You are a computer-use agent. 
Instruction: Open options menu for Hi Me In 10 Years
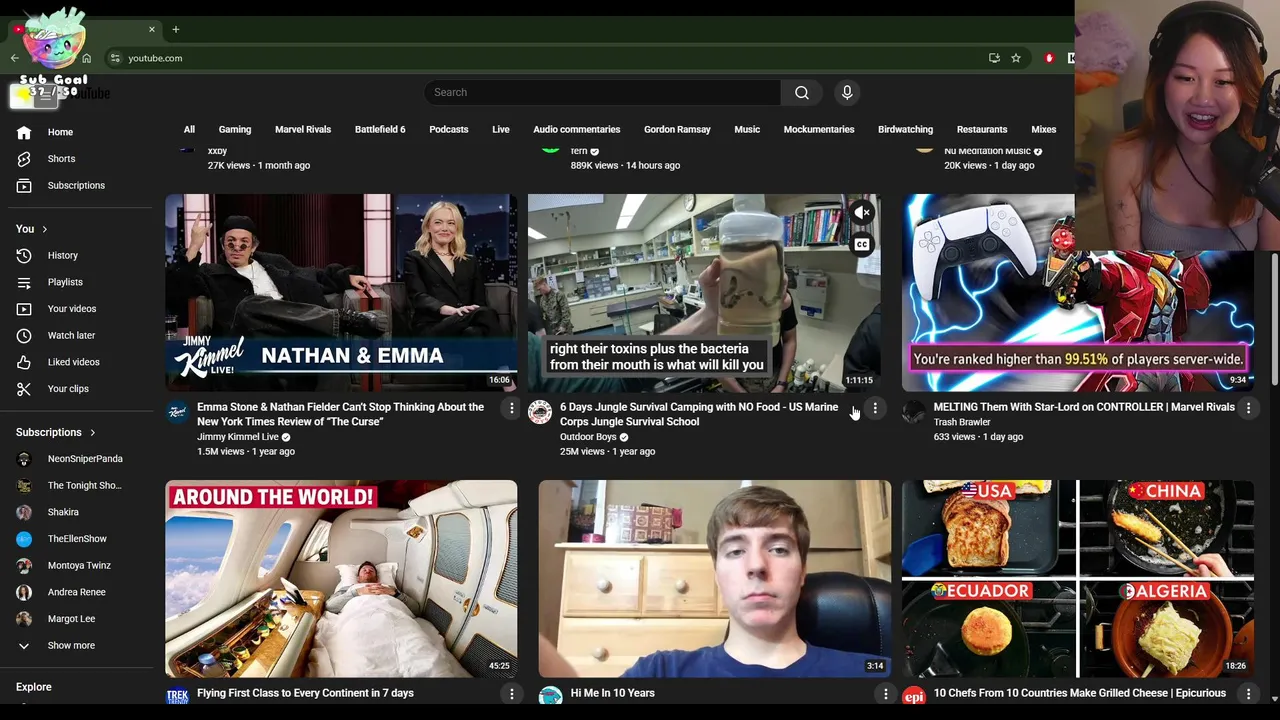[x=885, y=693]
